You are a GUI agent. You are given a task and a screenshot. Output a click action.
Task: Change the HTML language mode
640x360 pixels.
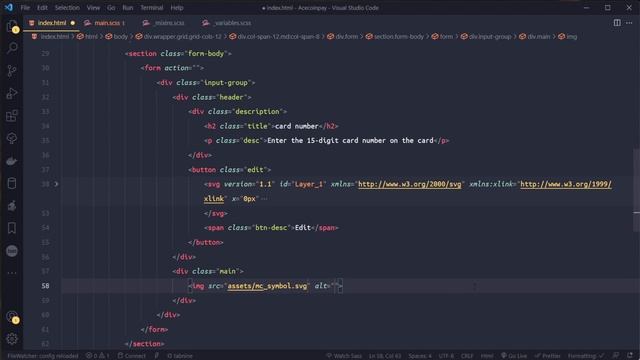[487, 356]
